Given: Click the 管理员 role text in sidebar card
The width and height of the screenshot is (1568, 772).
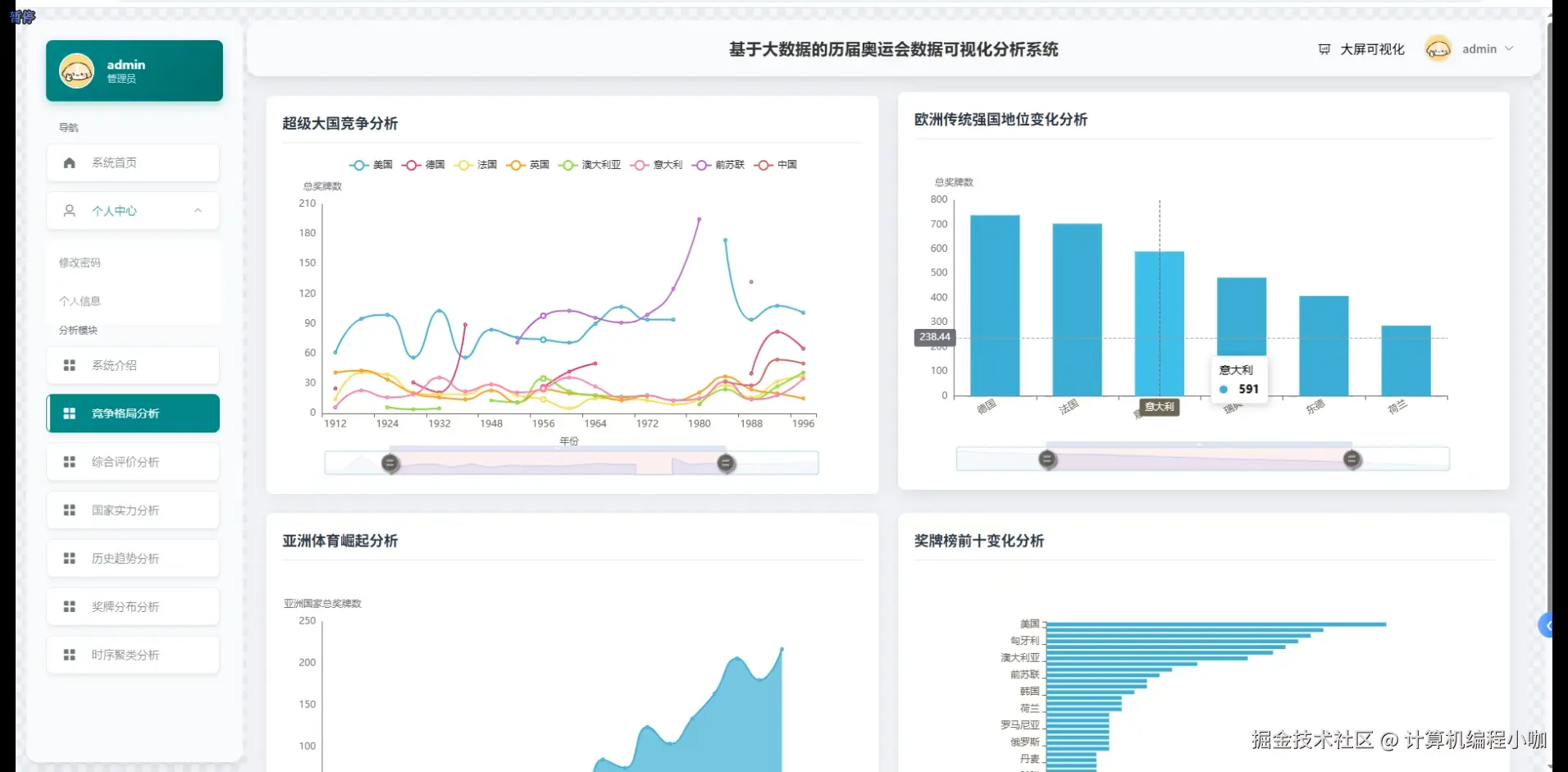Looking at the screenshot, I should (121, 79).
